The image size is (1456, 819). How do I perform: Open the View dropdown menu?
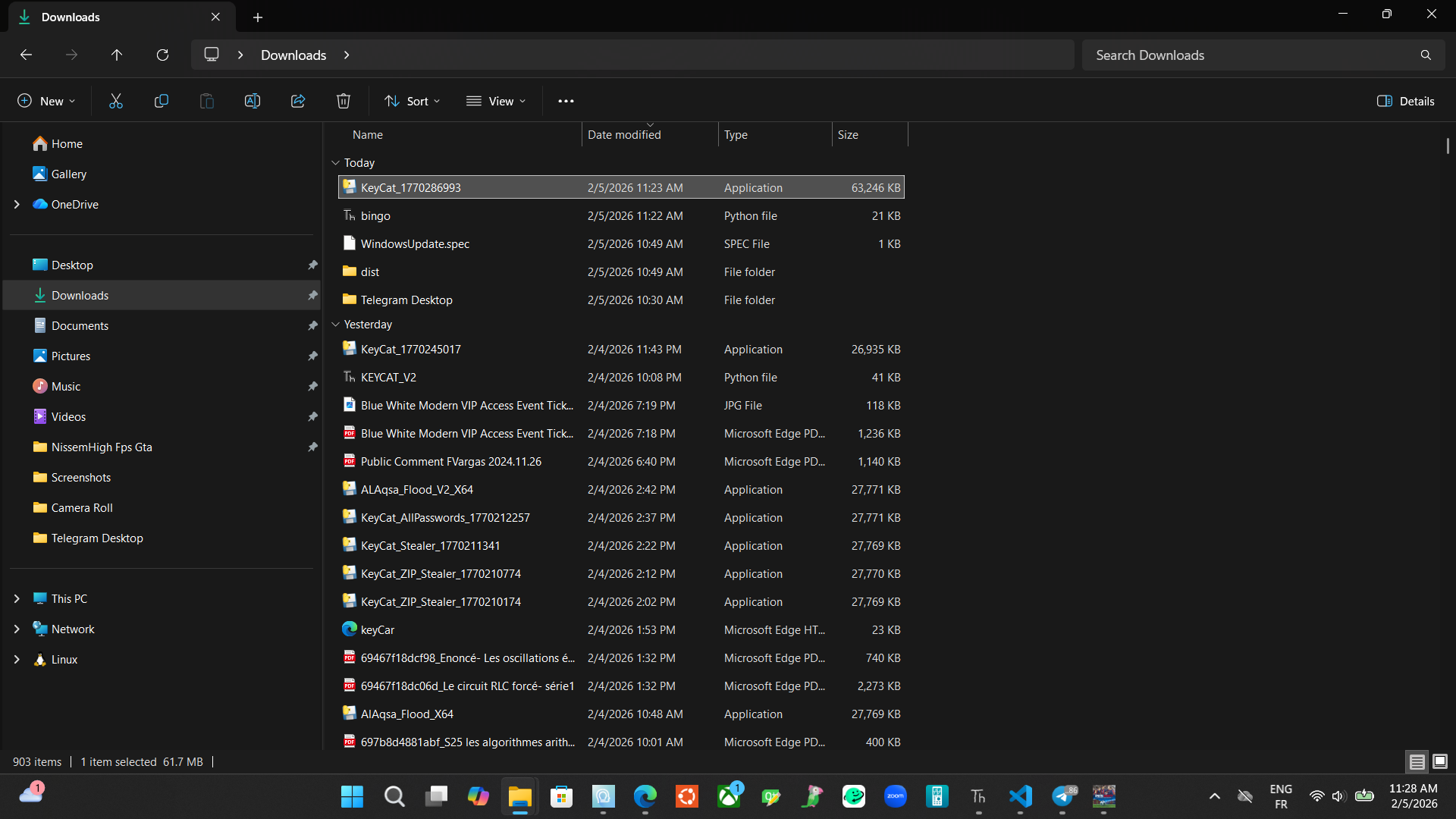496,101
